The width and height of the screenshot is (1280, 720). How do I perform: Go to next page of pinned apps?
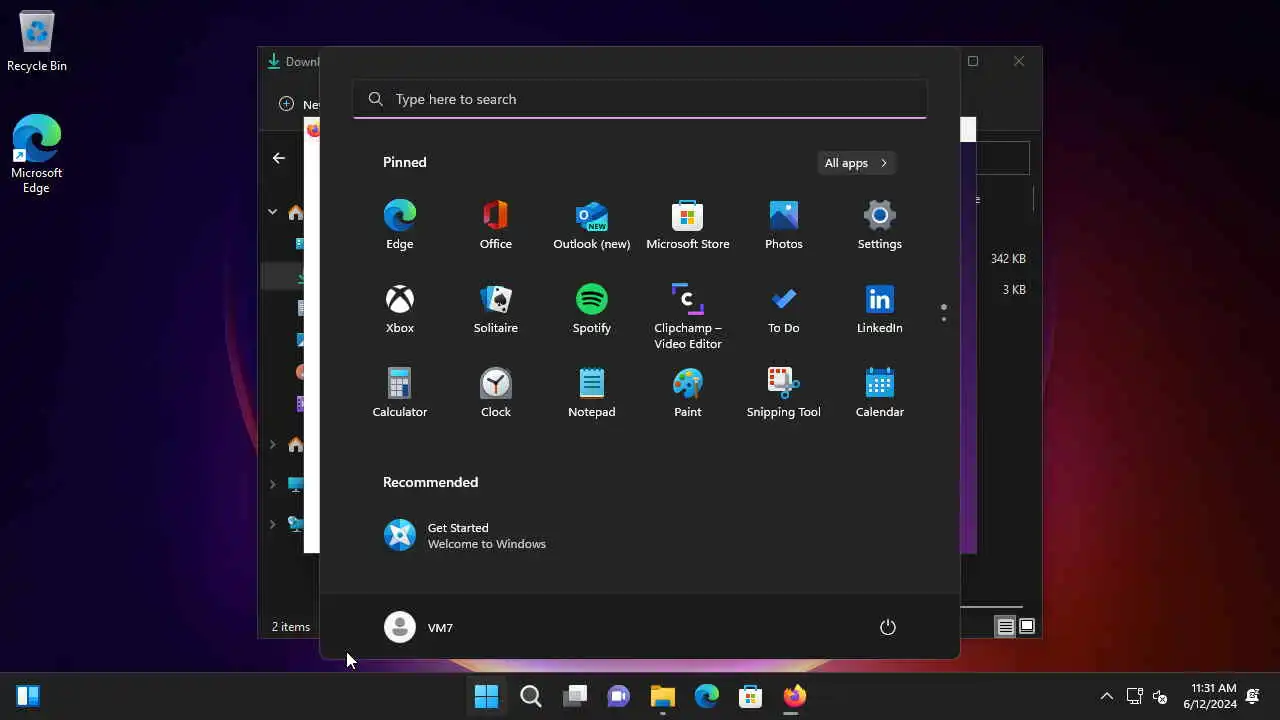(x=943, y=319)
